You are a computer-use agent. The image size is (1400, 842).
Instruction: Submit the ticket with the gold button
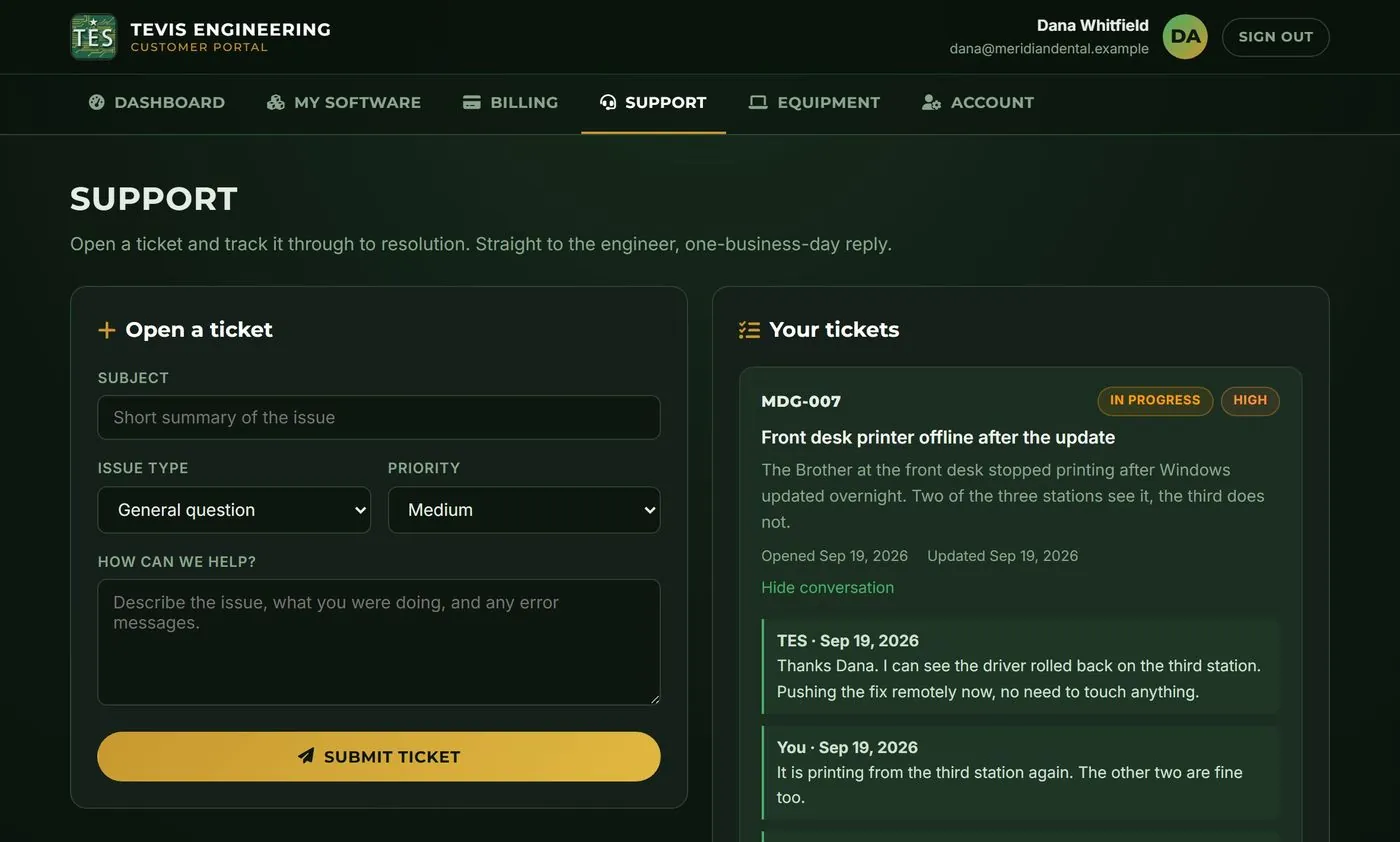coord(379,757)
